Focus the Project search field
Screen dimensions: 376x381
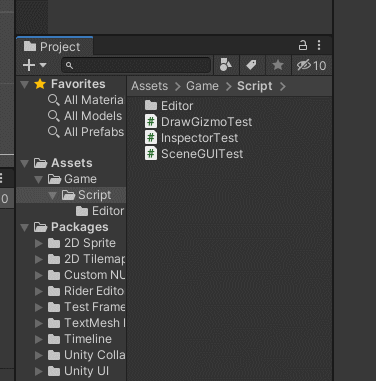(x=136, y=65)
